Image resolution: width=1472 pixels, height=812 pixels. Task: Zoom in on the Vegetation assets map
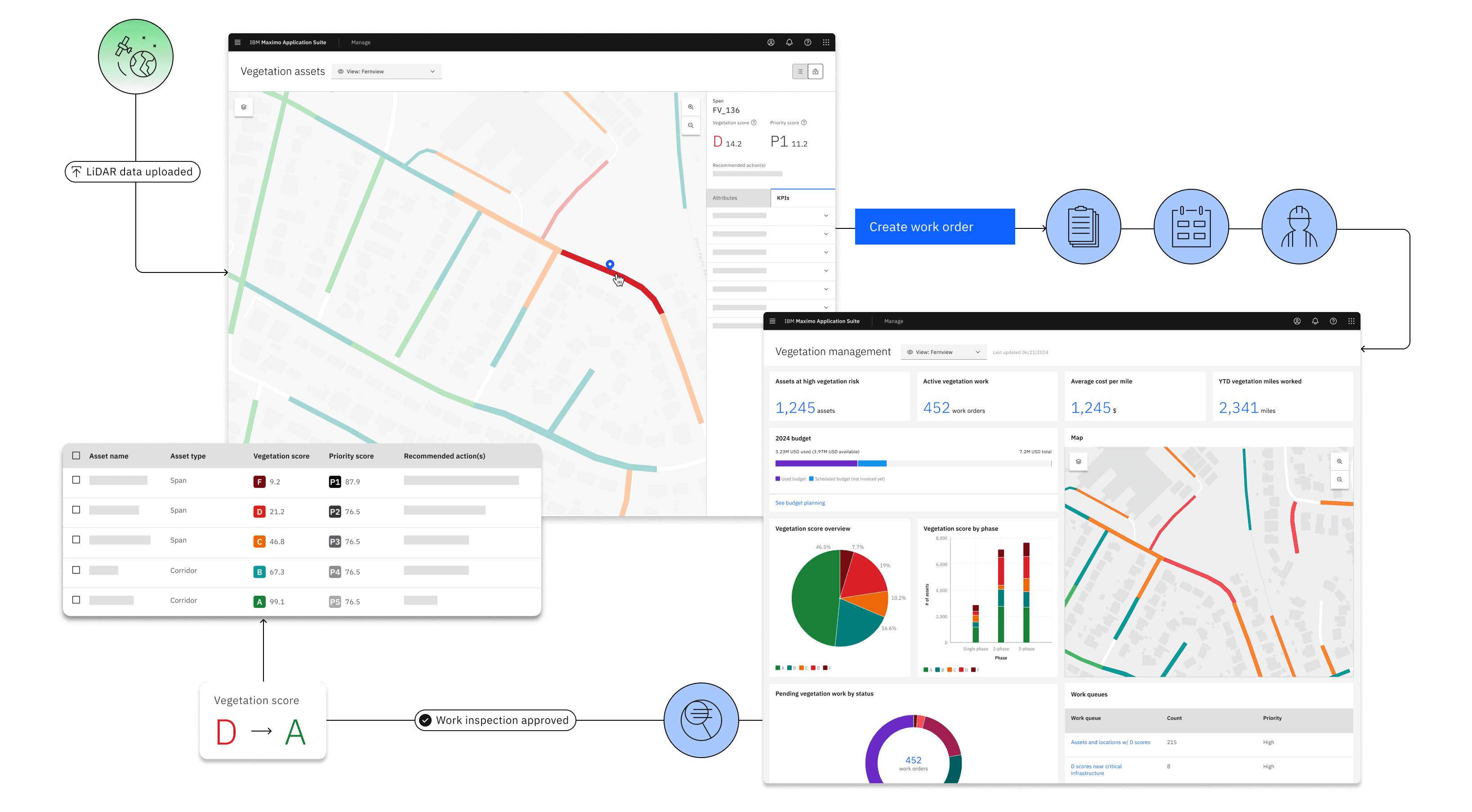(691, 107)
